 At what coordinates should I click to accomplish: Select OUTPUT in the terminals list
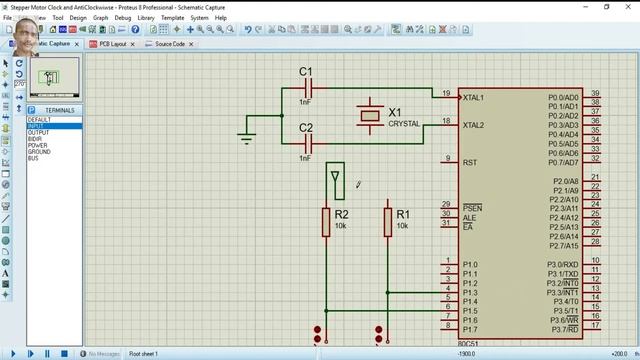54,133
